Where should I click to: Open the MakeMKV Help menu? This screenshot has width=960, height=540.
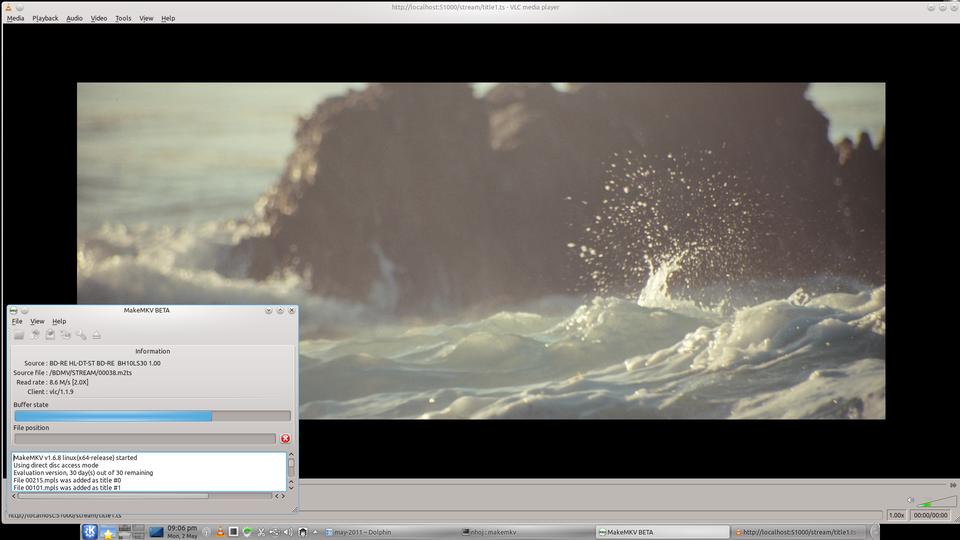[59, 321]
